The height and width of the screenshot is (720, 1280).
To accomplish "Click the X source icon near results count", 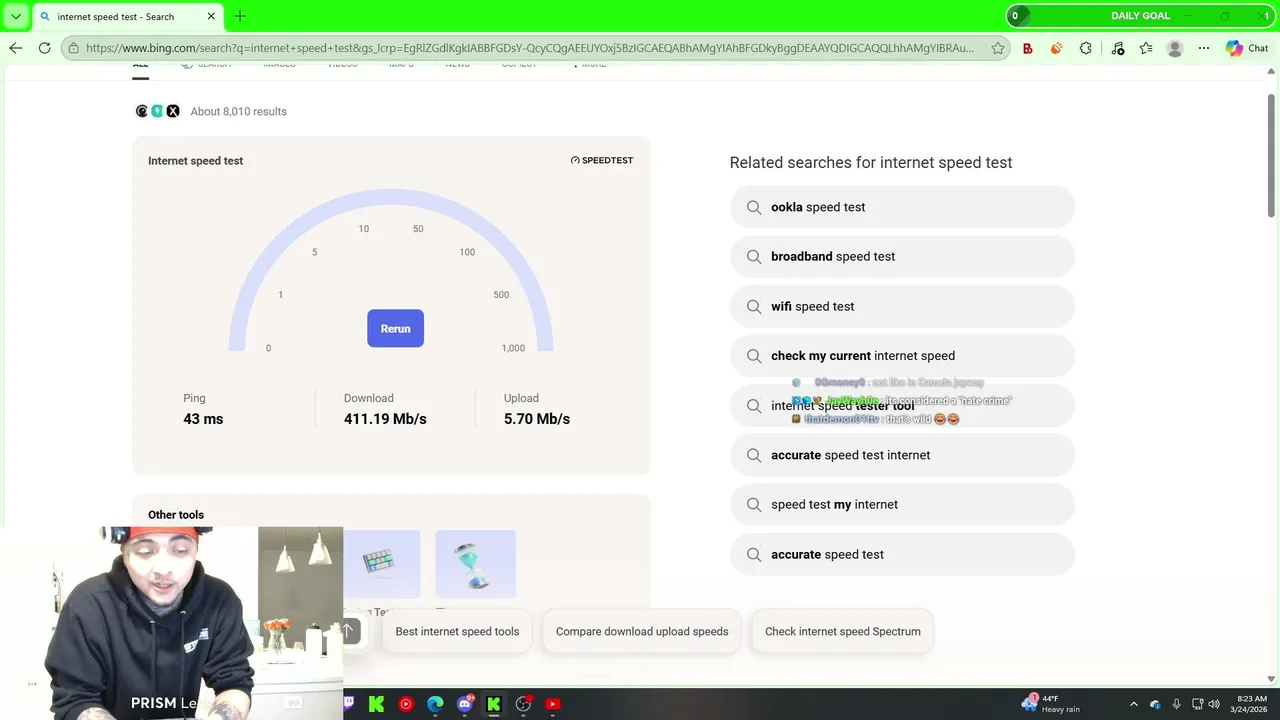I will point(173,111).
